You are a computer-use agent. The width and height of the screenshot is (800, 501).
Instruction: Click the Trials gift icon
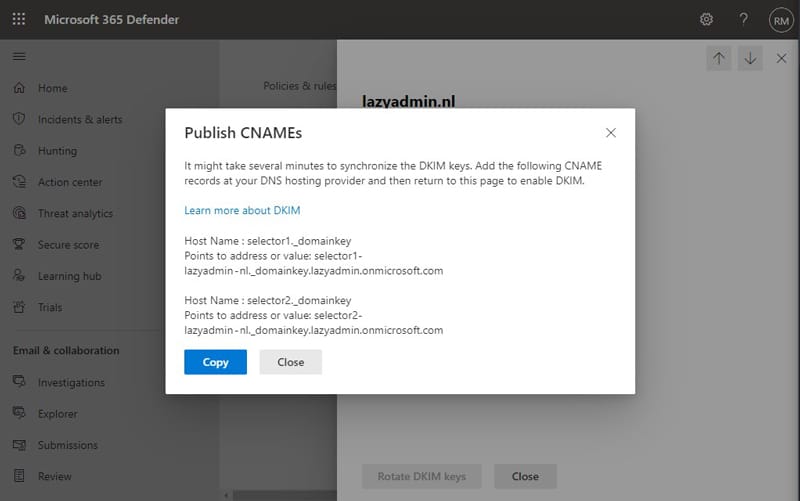19,307
